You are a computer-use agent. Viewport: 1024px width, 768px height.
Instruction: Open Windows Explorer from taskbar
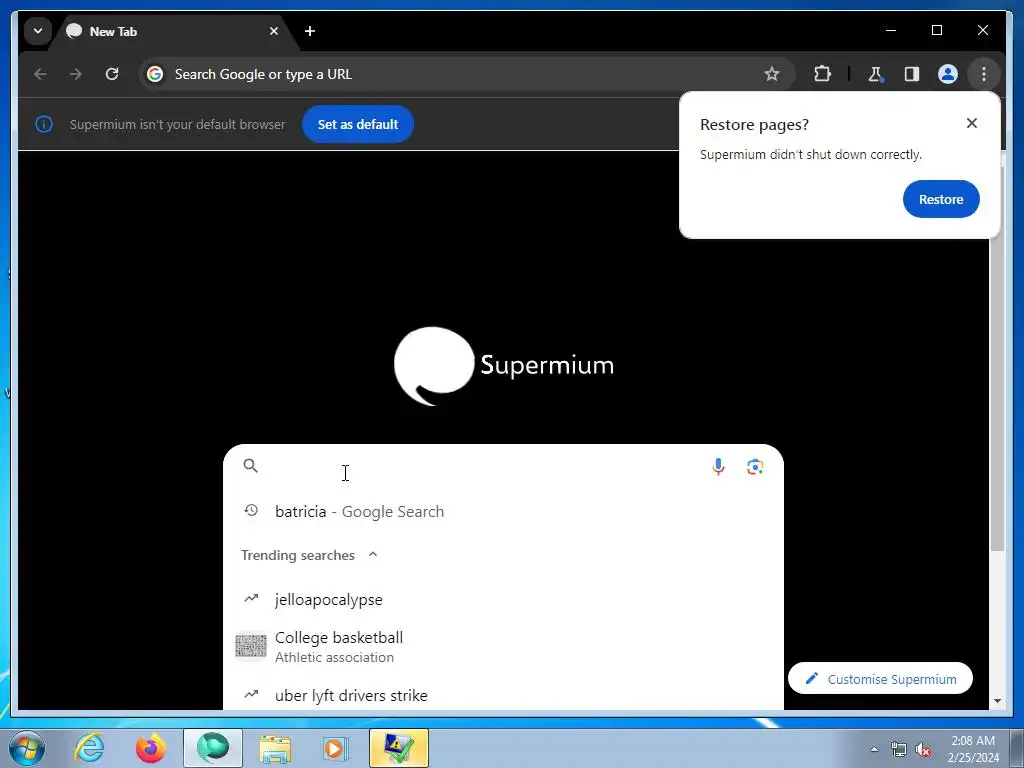(275, 748)
